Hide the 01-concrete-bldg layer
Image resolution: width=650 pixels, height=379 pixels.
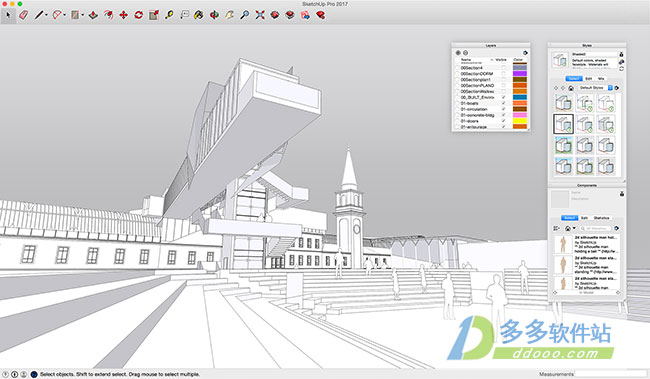503,115
